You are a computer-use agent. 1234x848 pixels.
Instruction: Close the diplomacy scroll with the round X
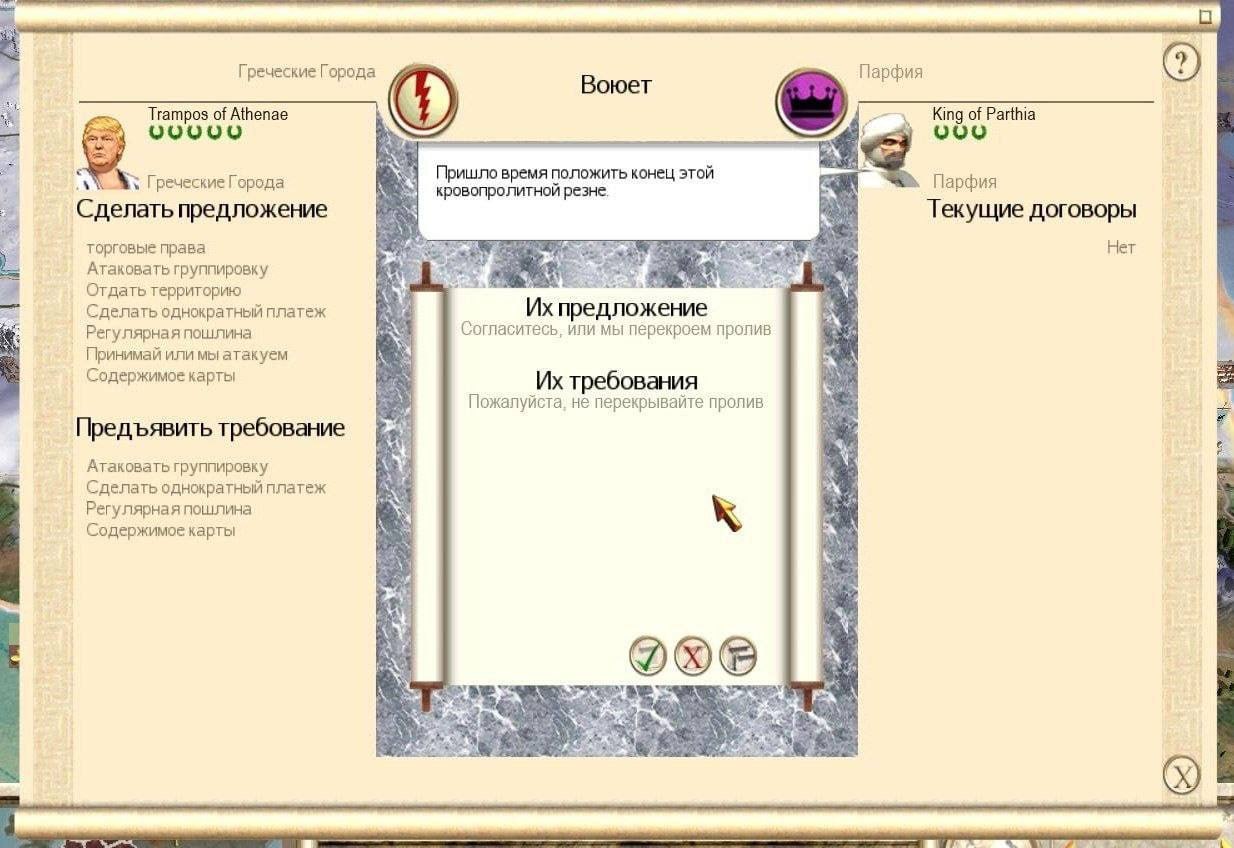pos(1182,775)
